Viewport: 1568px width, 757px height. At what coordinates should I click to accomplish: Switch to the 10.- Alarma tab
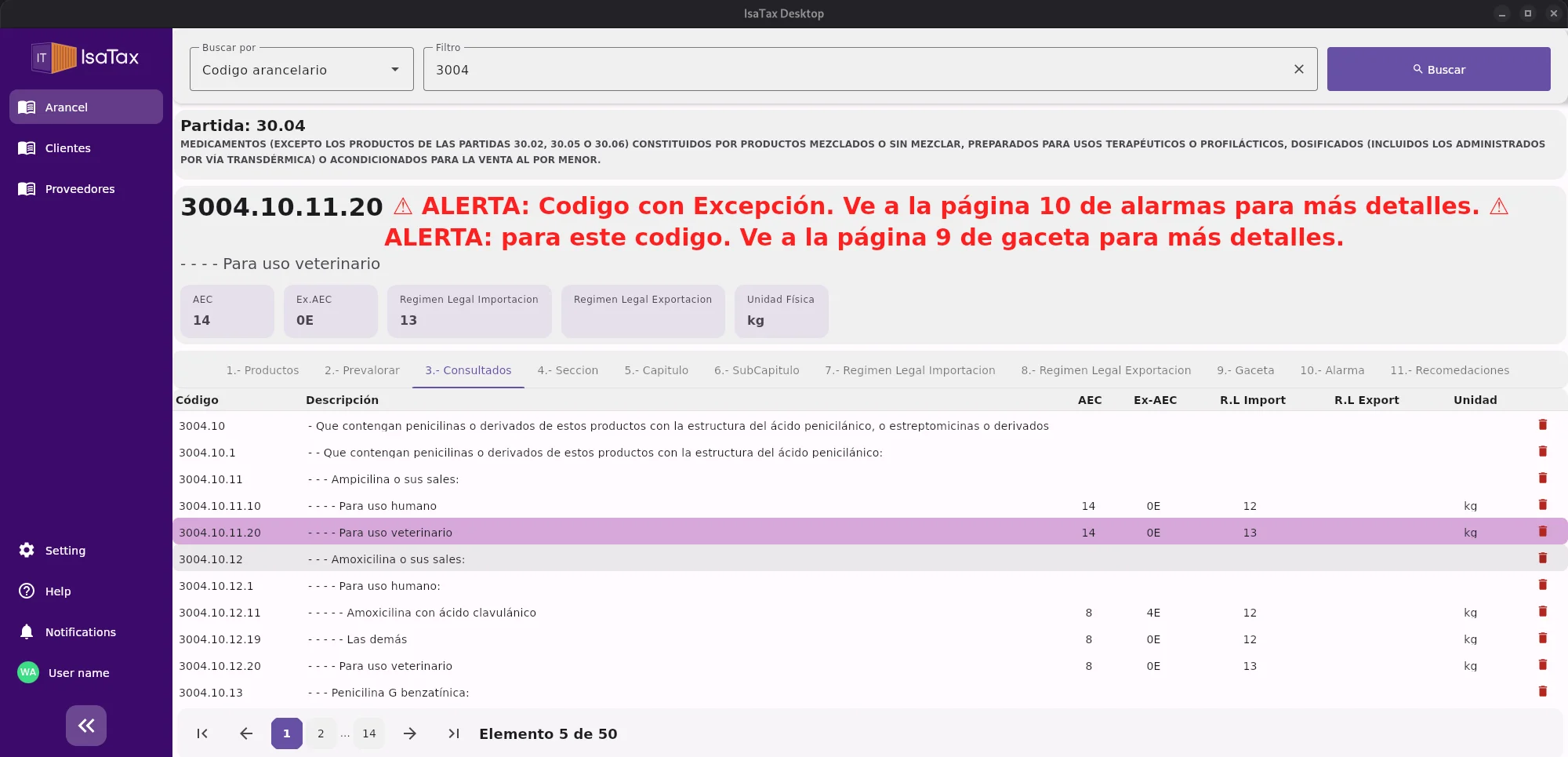[1332, 370]
